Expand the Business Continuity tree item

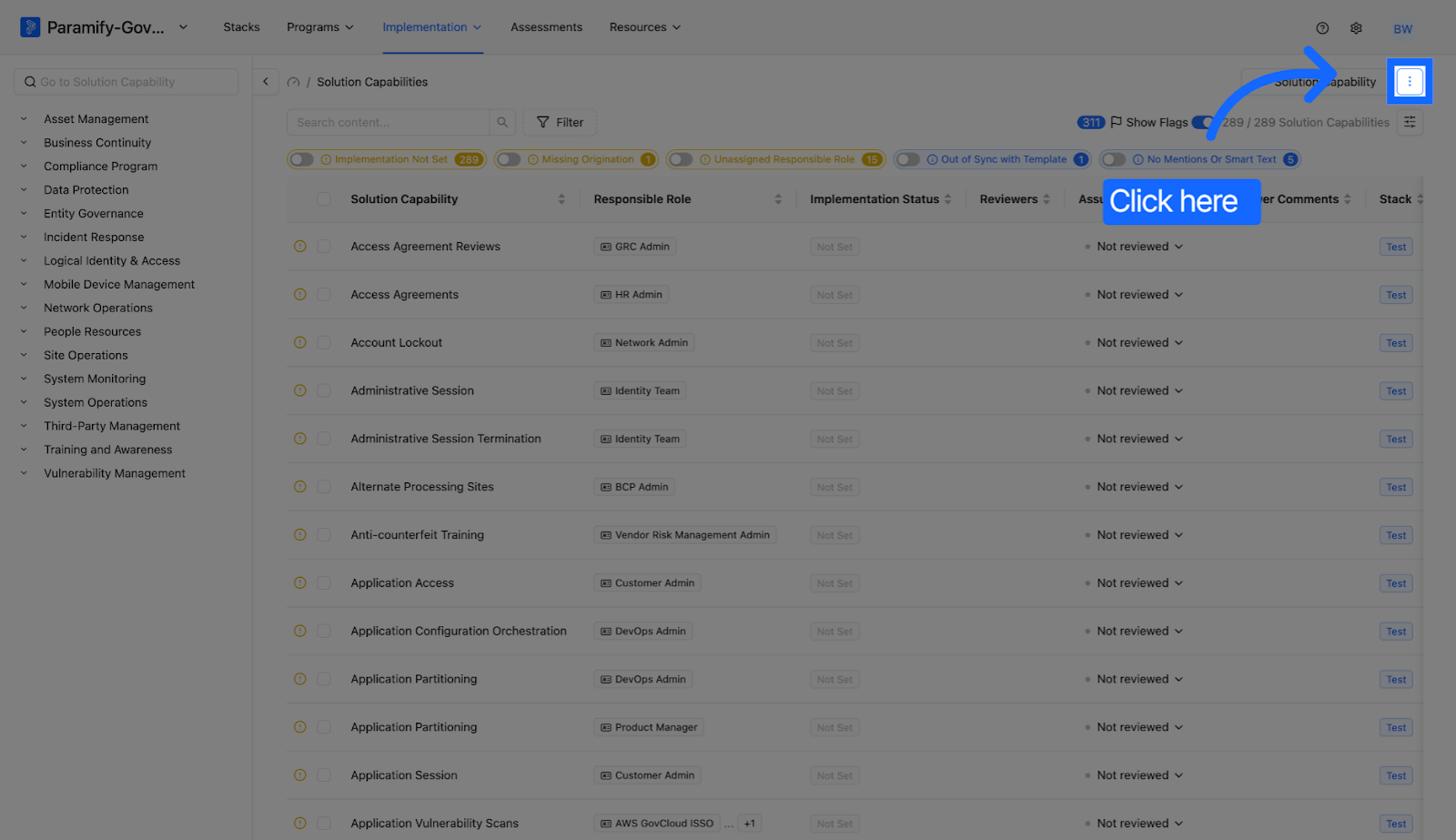click(x=24, y=142)
